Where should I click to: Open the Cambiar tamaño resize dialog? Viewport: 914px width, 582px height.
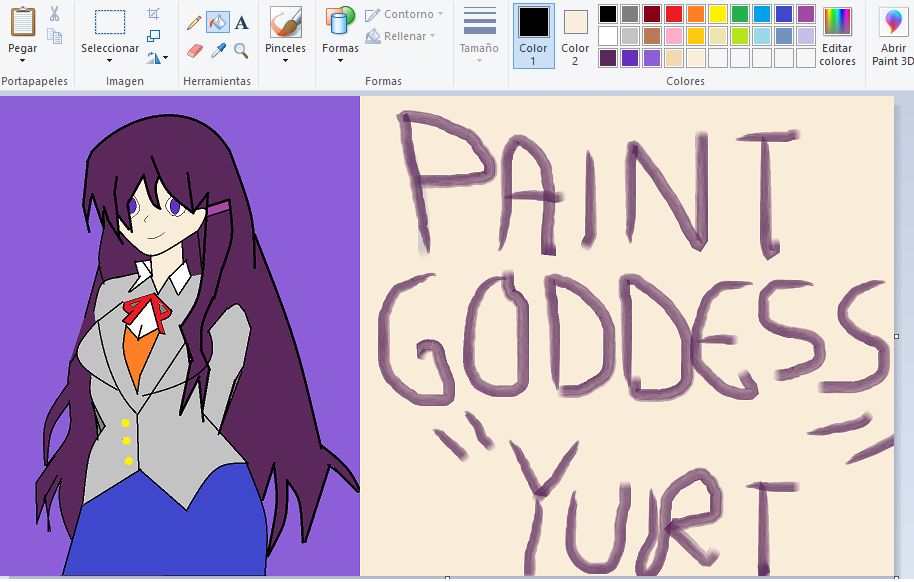(x=152, y=35)
